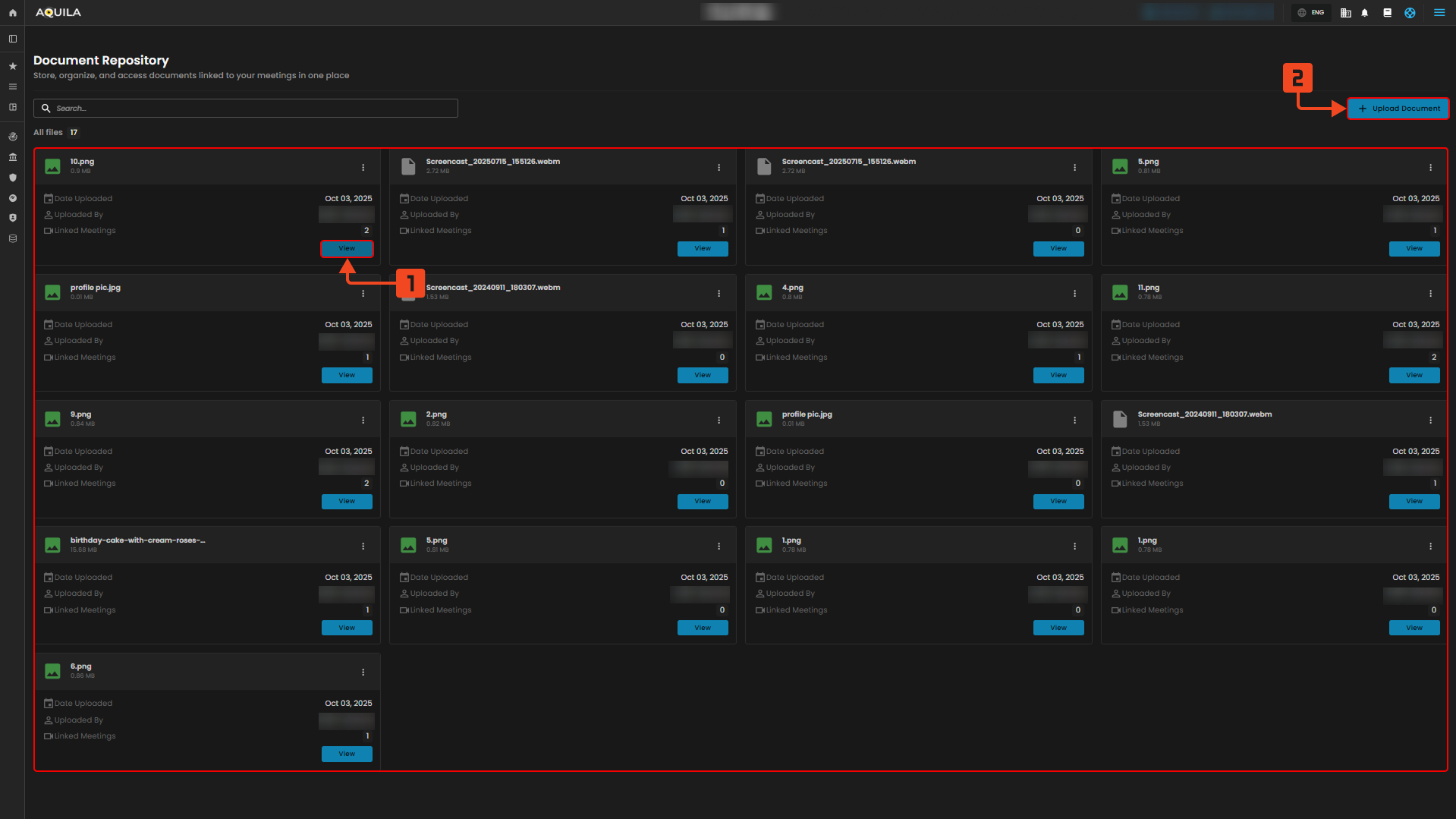
Task: Click View on the 10.png card
Action: pyautogui.click(x=347, y=249)
